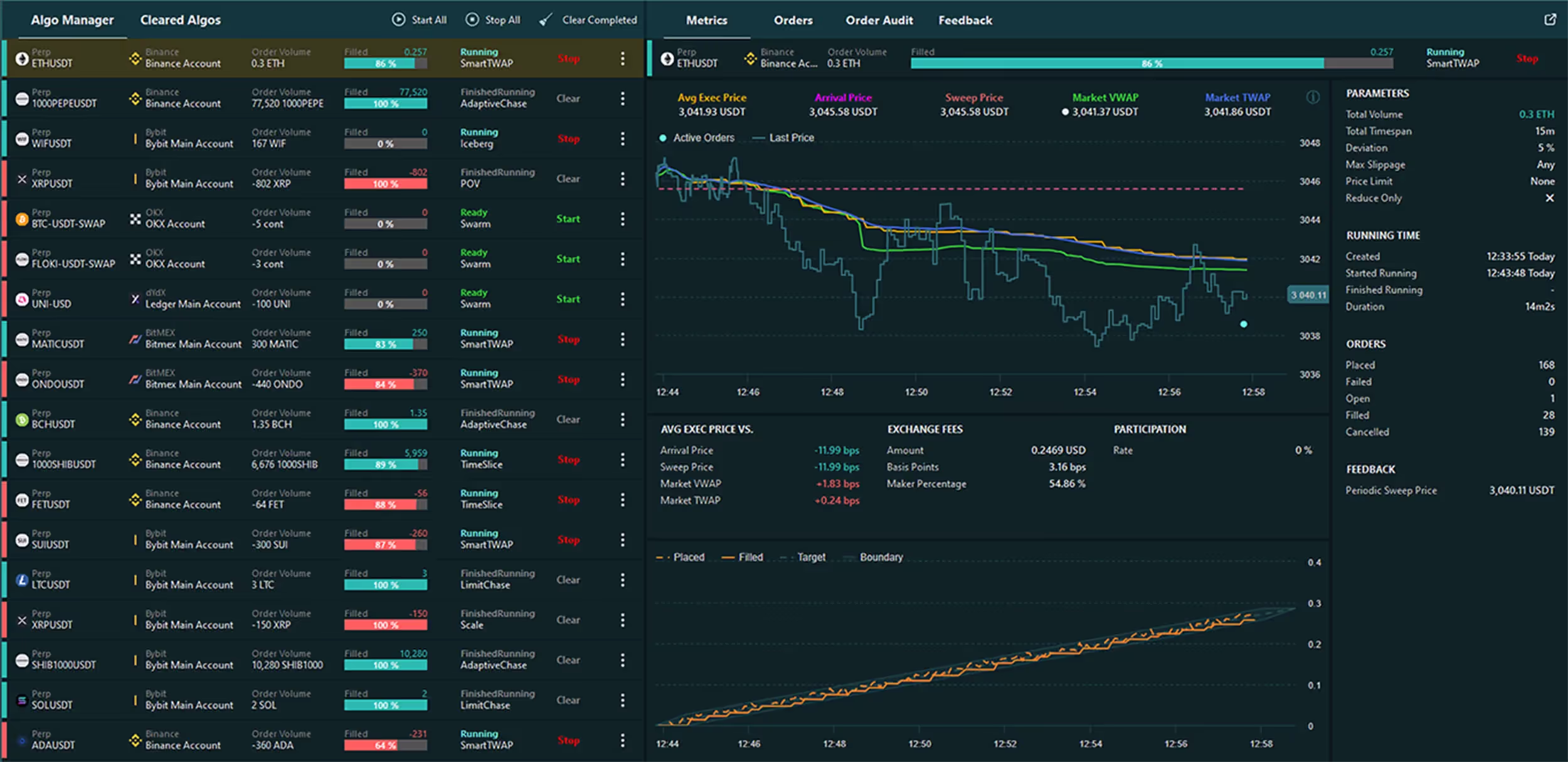
Task: Start the BTC-USDT-SWAP Swarm algo
Action: tap(568, 219)
